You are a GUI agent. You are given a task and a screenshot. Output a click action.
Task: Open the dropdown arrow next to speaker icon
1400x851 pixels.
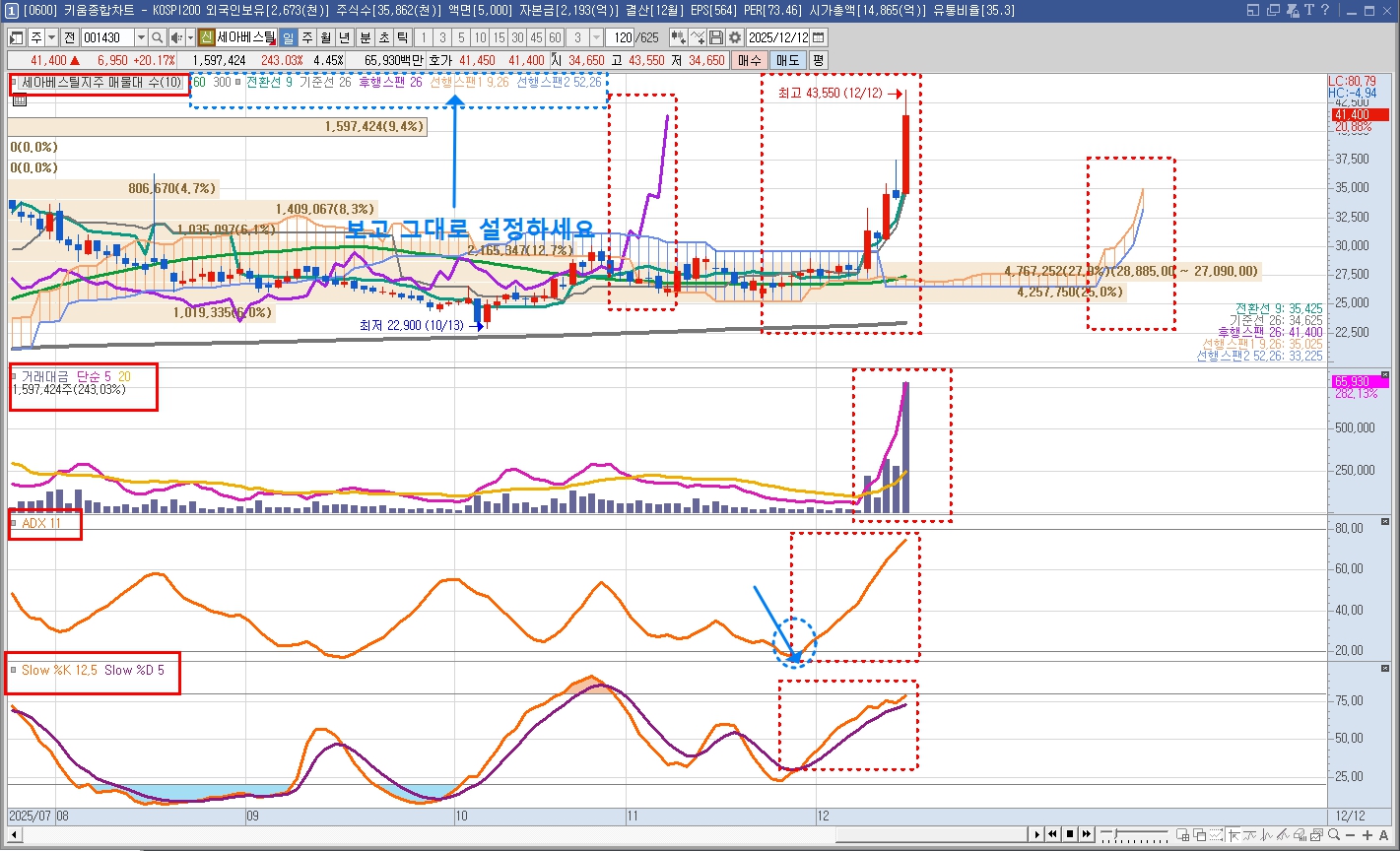190,37
